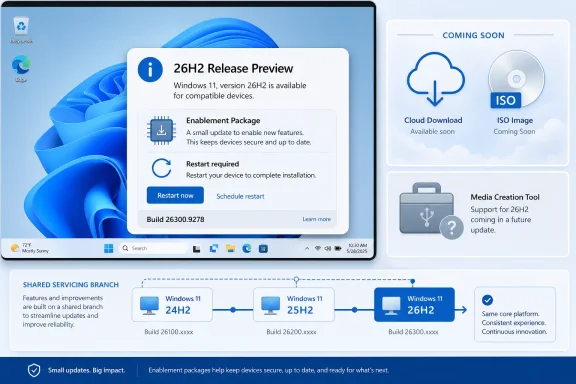Click the SHARED SERVICING BRANCH heading
This screenshot has height=384, width=576.
tap(71, 284)
